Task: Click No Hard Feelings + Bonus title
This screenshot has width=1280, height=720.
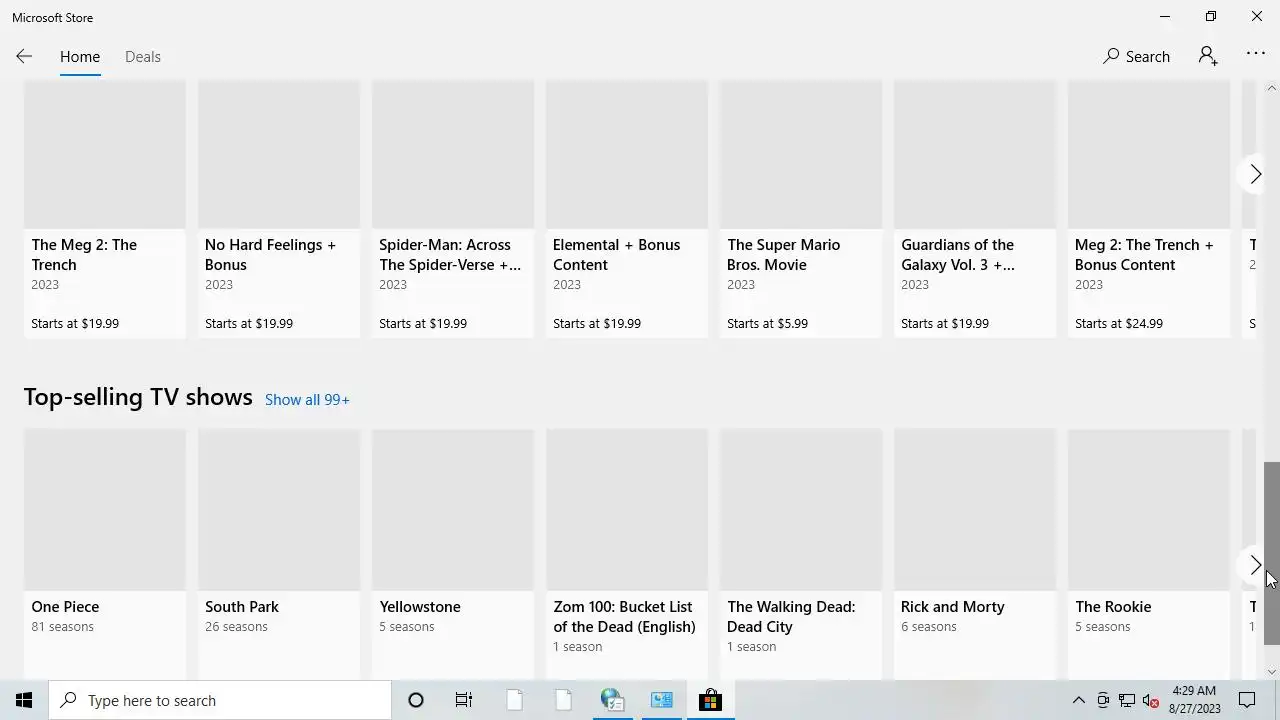Action: (x=270, y=255)
